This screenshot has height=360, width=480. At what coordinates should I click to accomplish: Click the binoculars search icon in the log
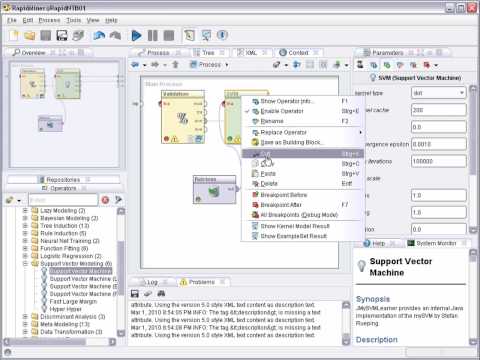161,293
